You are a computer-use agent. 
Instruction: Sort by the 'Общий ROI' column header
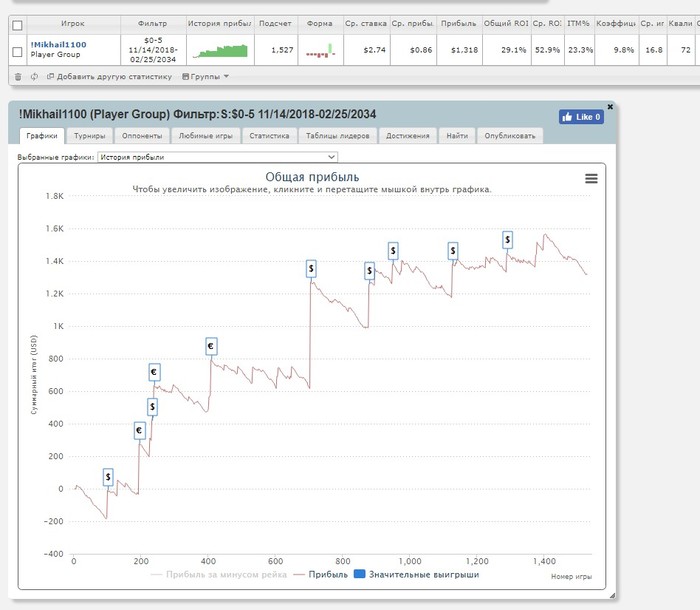click(506, 24)
